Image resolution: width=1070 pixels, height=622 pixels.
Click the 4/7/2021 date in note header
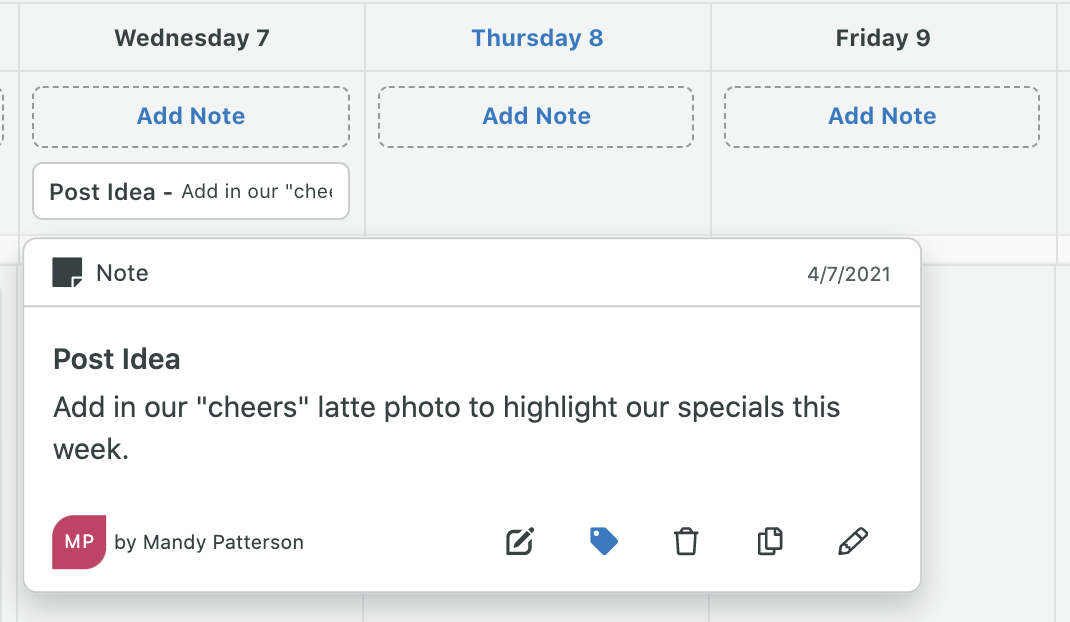pos(849,274)
